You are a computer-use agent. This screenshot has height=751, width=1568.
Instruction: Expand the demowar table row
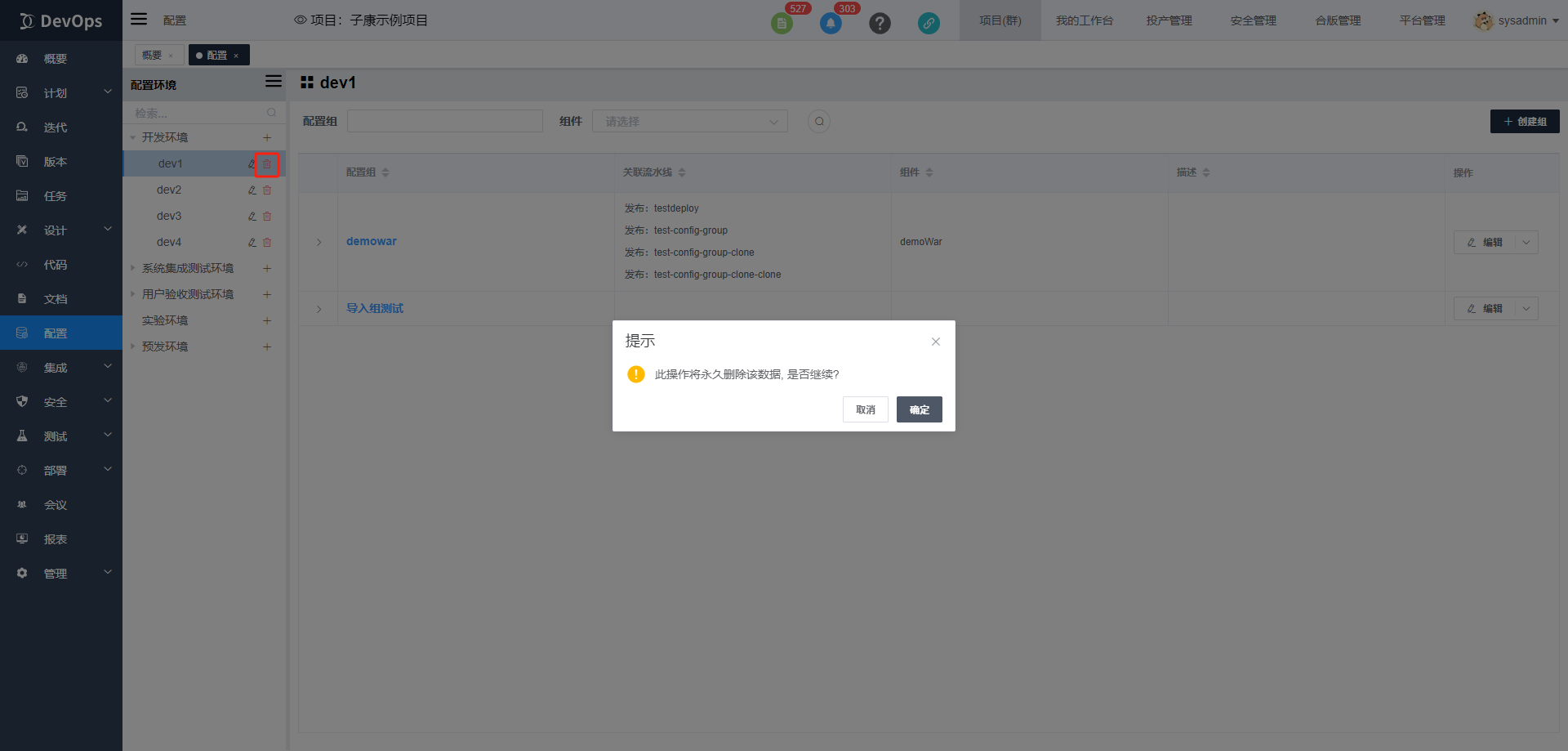[319, 242]
